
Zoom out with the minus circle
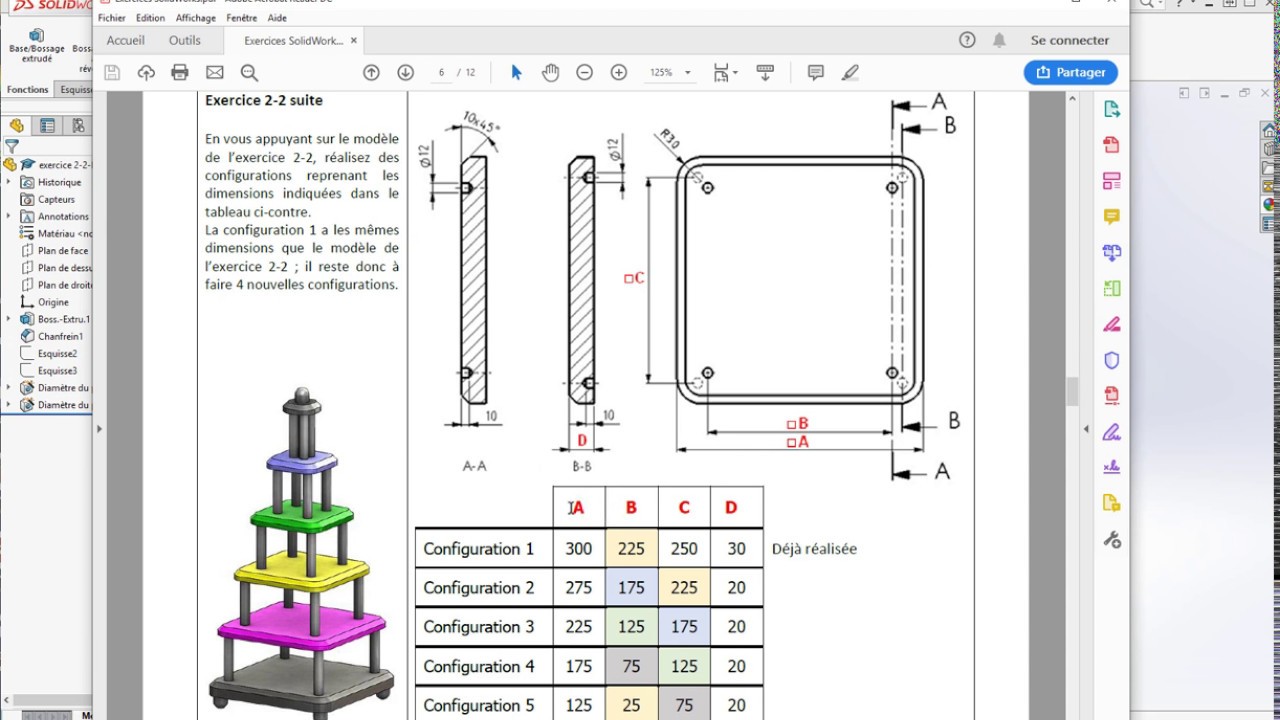click(x=584, y=72)
